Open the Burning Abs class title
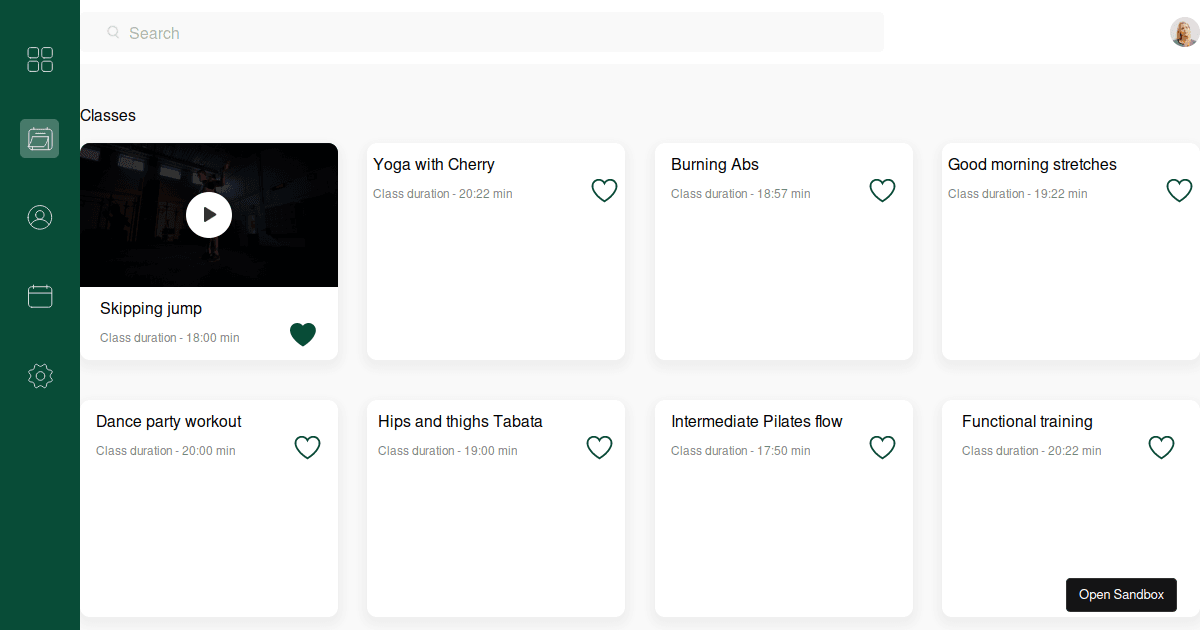 (x=715, y=165)
